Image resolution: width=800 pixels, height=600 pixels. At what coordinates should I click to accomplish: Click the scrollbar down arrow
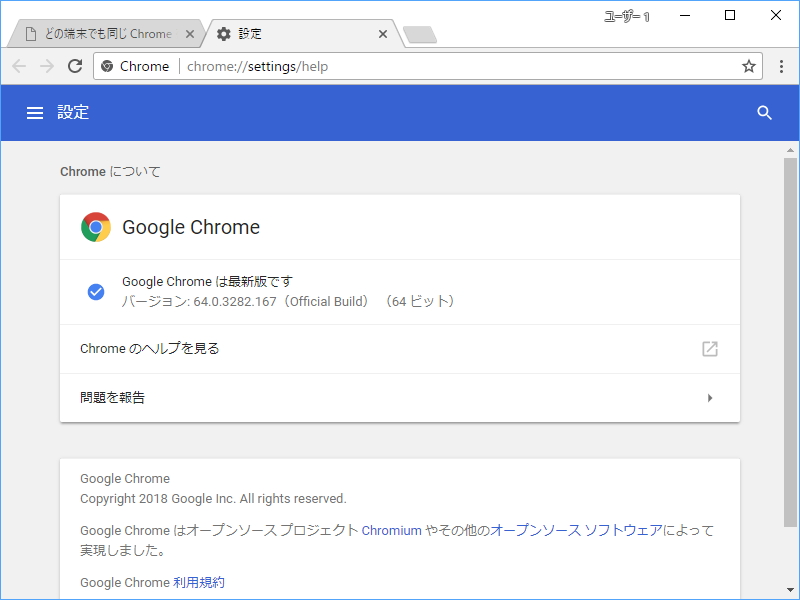pos(791,592)
